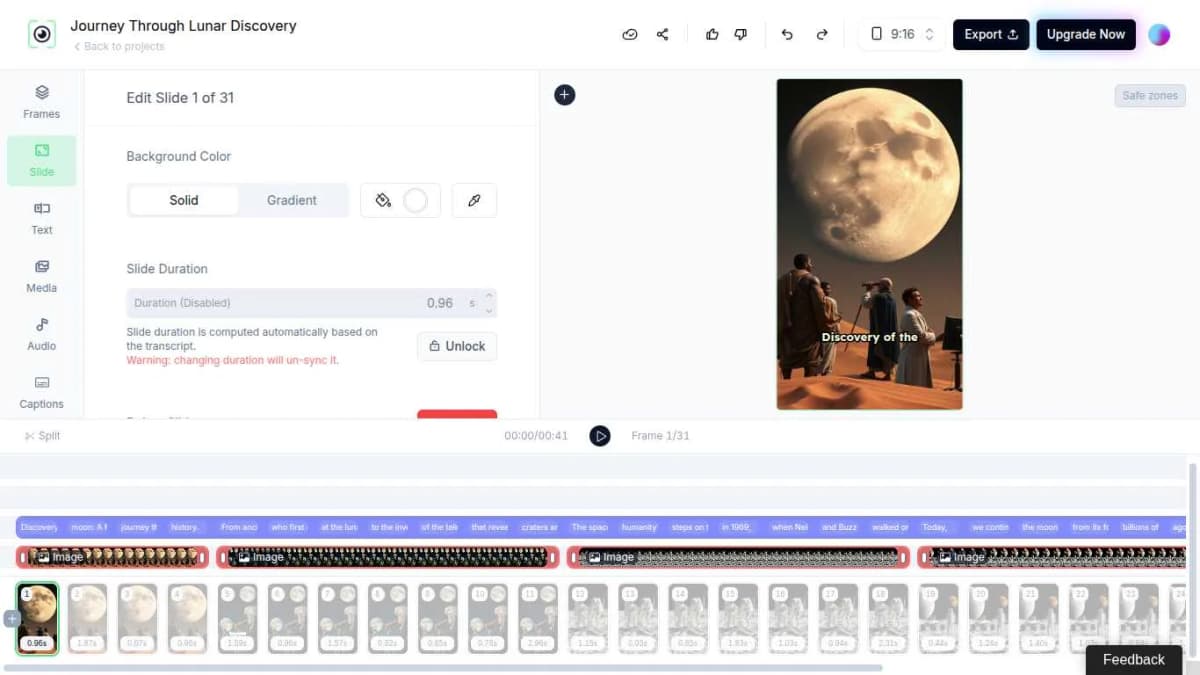This screenshot has height=675, width=1200.
Task: Select slide 11 thumbnail in timeline
Action: pyautogui.click(x=538, y=619)
